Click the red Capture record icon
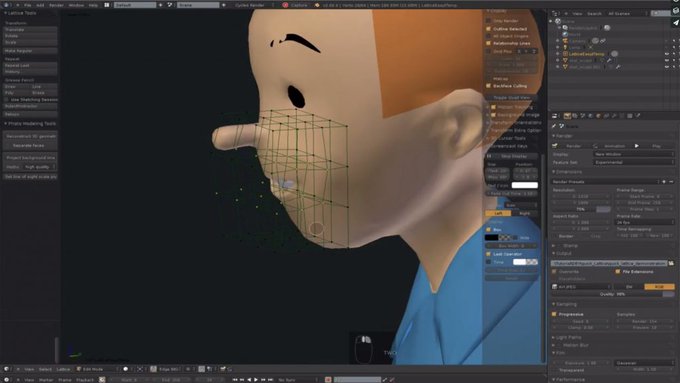This screenshot has height=383, width=680. coord(285,5)
